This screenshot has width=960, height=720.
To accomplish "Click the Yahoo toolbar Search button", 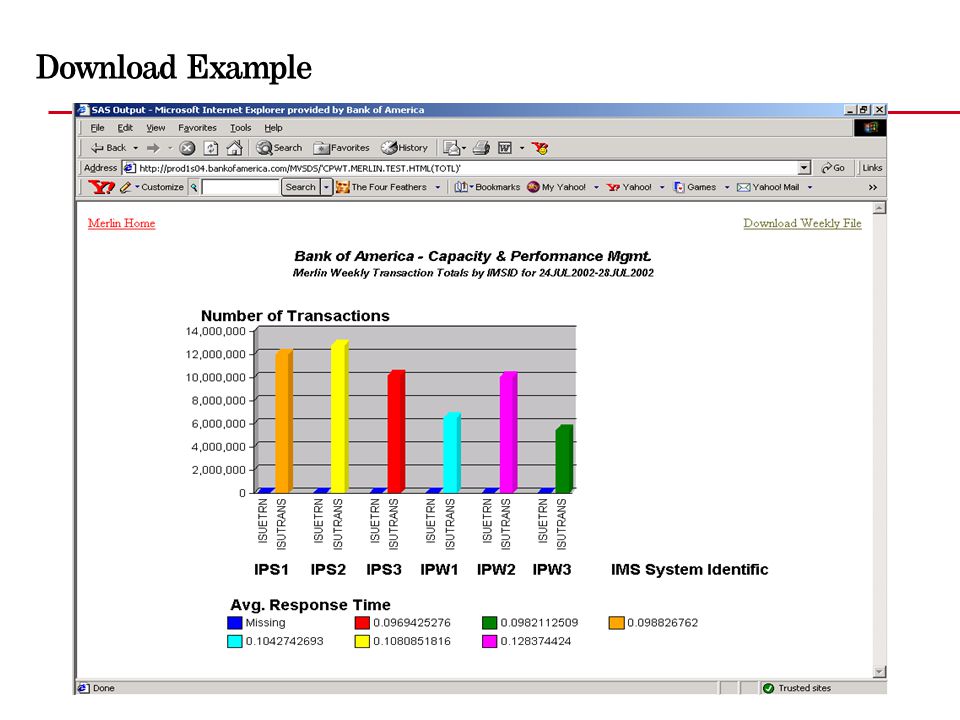I will click(301, 187).
